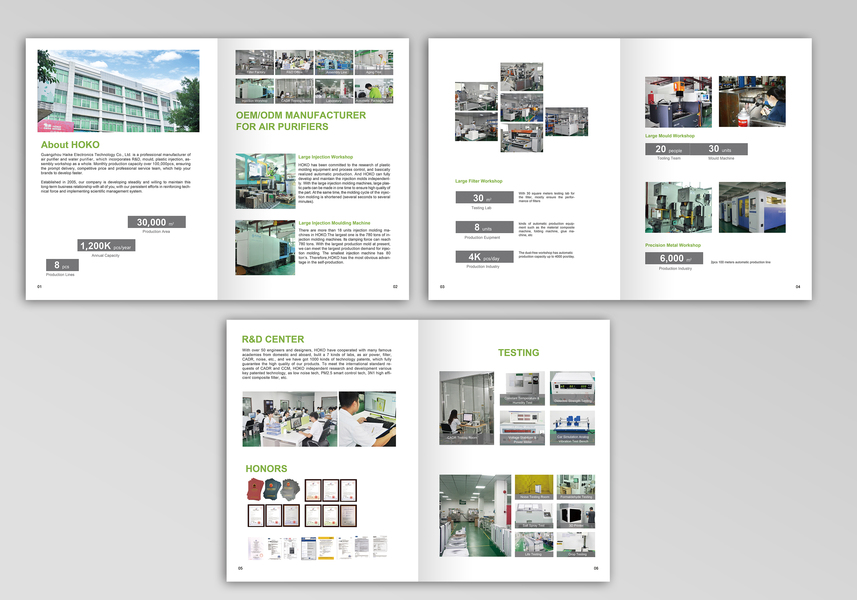Click the 'Precision Metal Workshop' caption

point(673,245)
